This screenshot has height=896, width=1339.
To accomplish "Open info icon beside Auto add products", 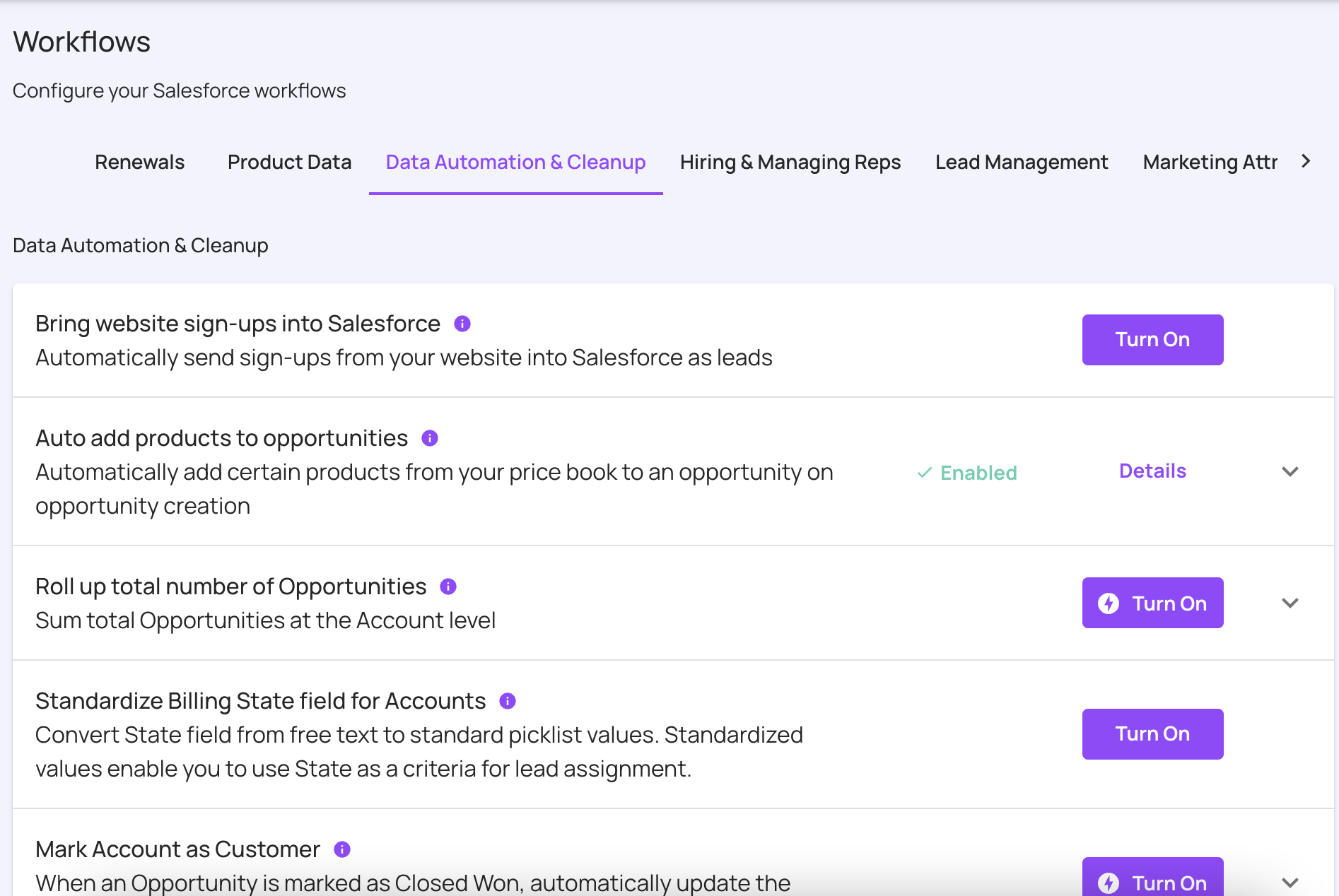I will point(430,438).
